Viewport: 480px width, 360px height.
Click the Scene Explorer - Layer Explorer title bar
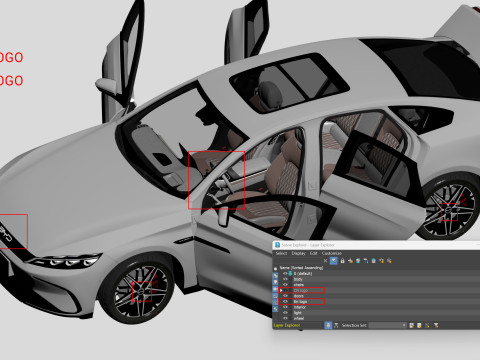coord(376,245)
